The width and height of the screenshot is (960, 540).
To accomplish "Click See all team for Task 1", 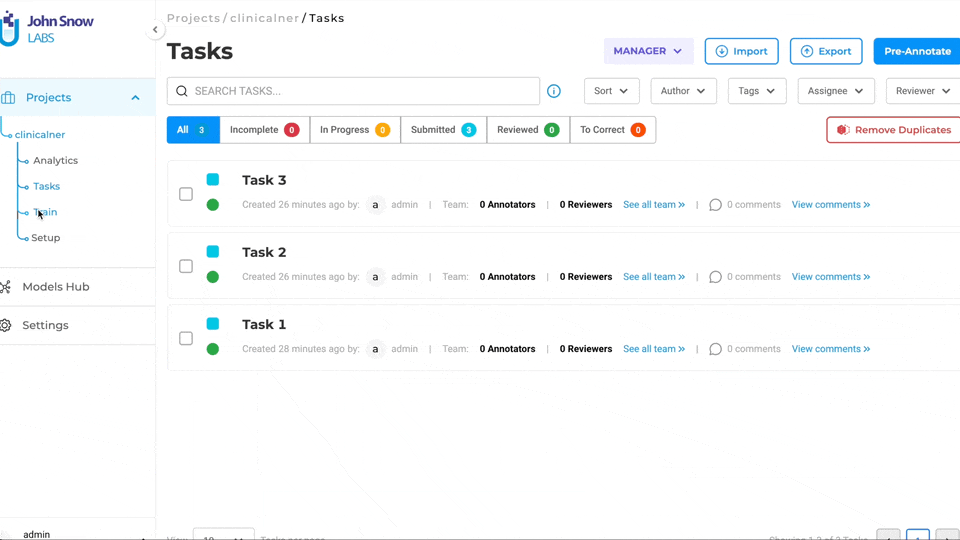I will pos(654,349).
